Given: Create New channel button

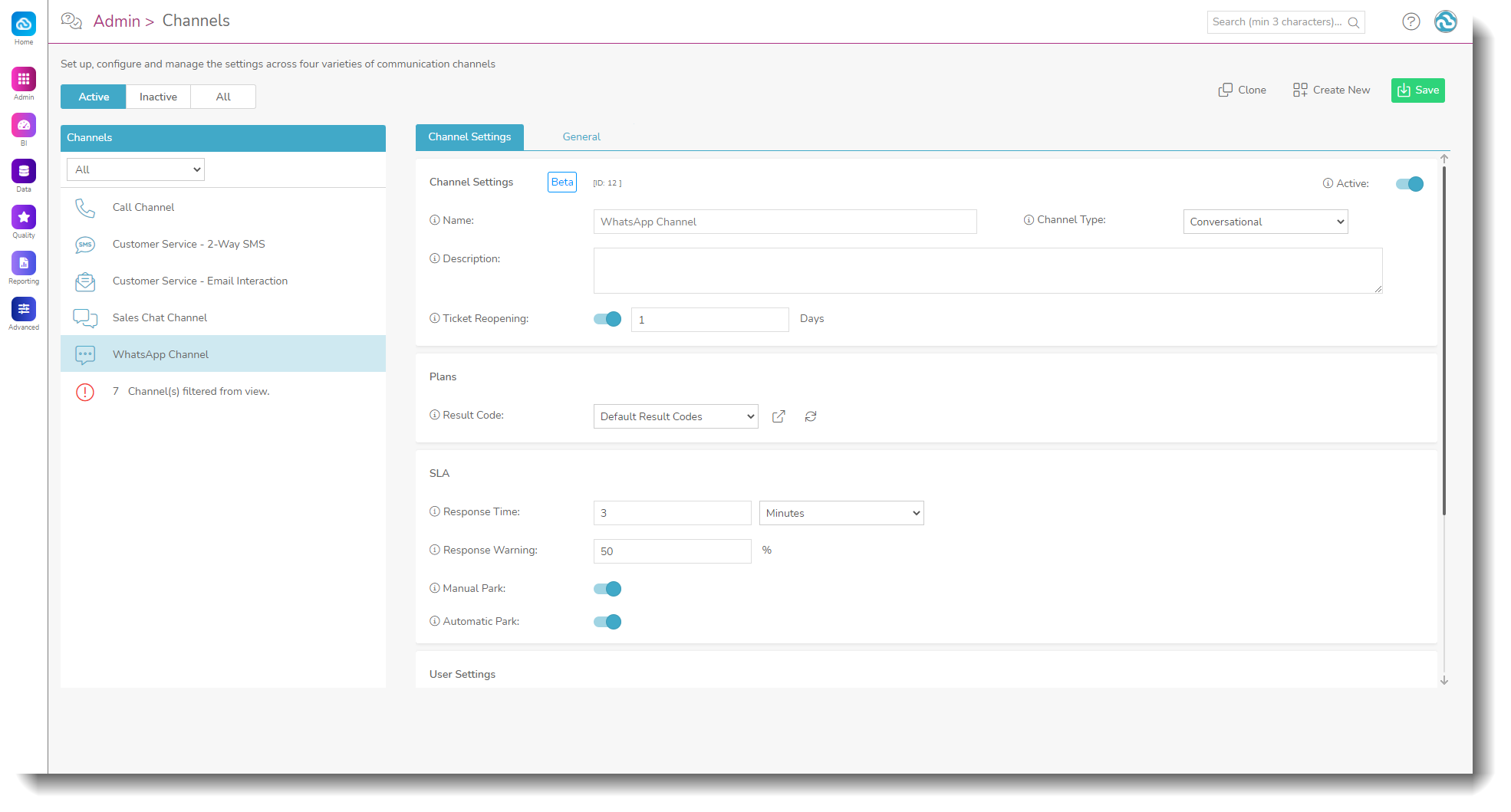Looking at the screenshot, I should [1332, 90].
